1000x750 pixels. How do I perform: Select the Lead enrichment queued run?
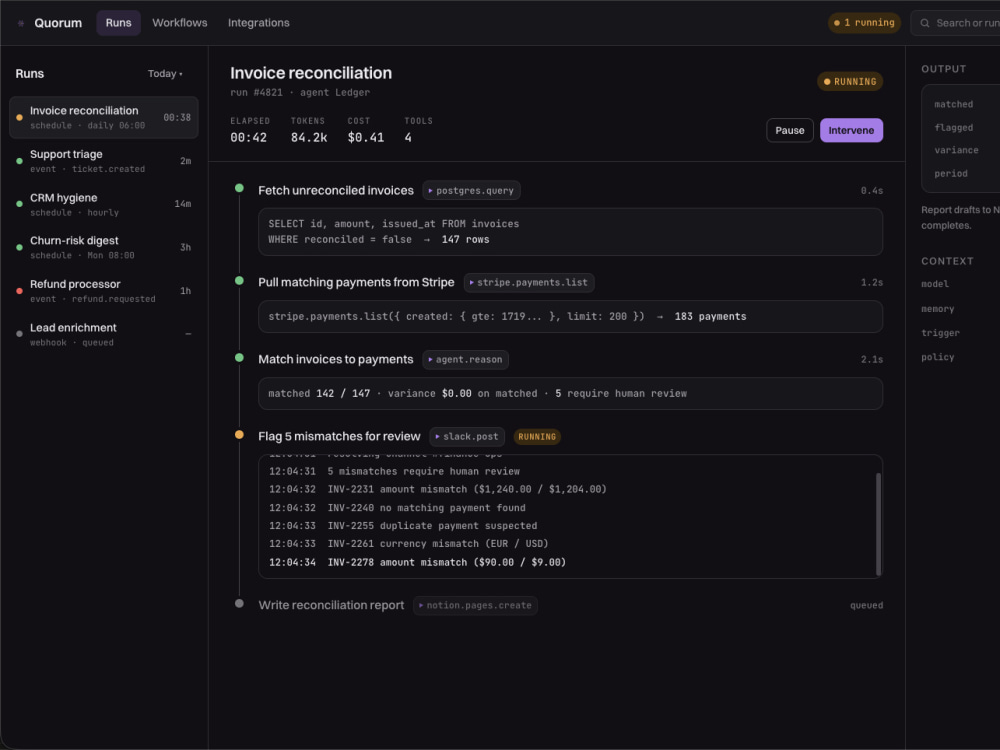tap(104, 334)
